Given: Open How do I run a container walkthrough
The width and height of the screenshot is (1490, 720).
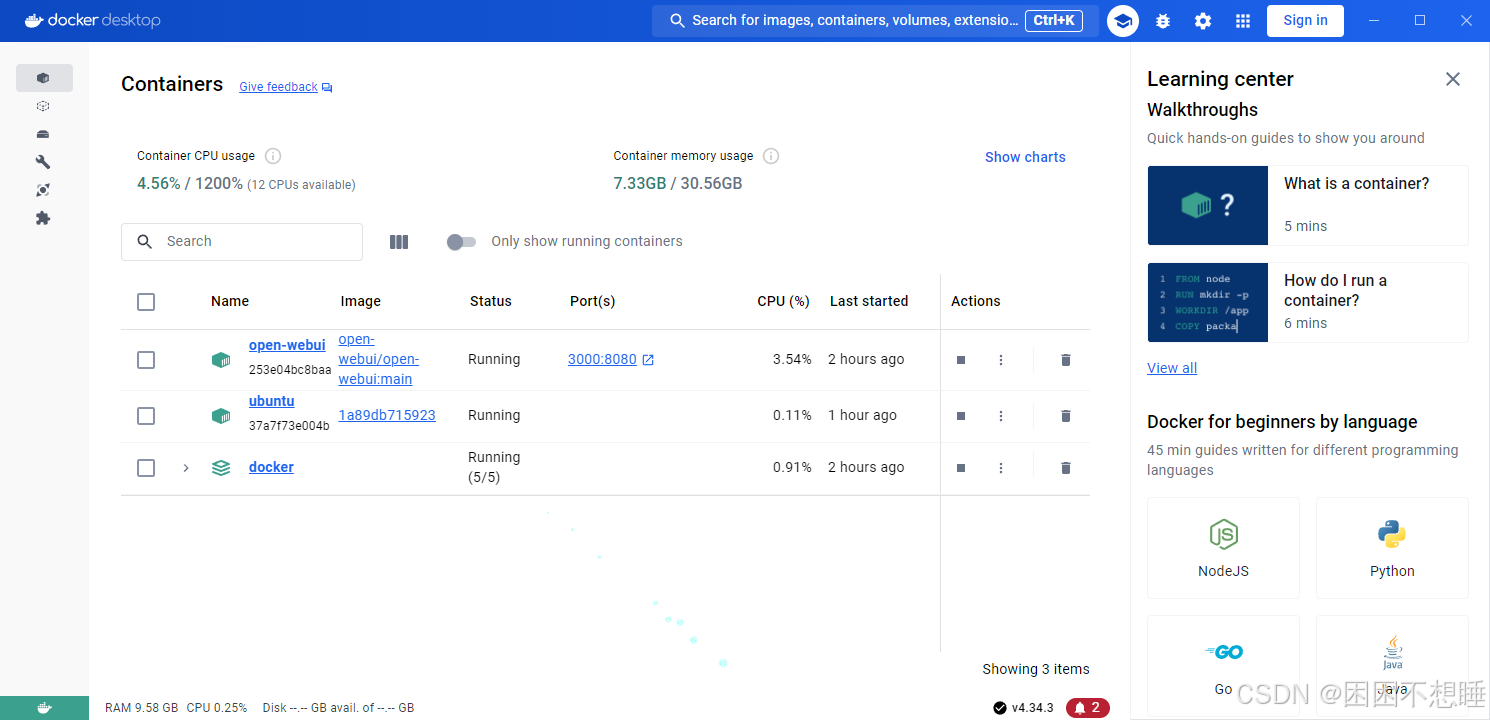Looking at the screenshot, I should pyautogui.click(x=1308, y=302).
